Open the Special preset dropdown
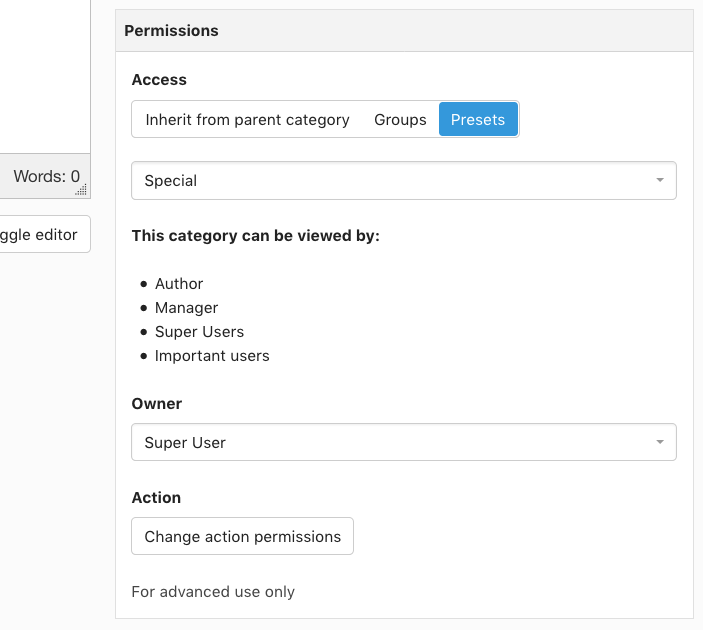The image size is (703, 630). tap(403, 181)
